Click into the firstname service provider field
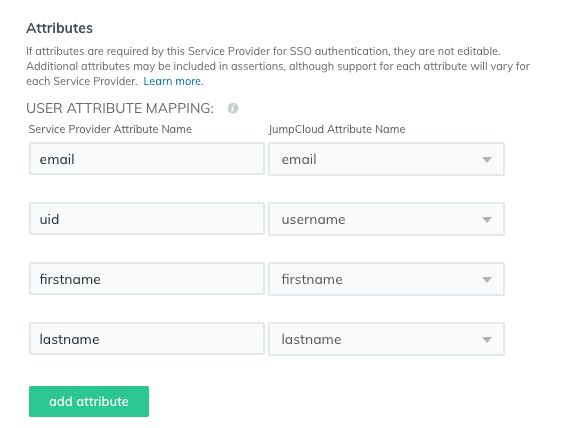Viewport: 573px width, 428px height. [x=147, y=279]
